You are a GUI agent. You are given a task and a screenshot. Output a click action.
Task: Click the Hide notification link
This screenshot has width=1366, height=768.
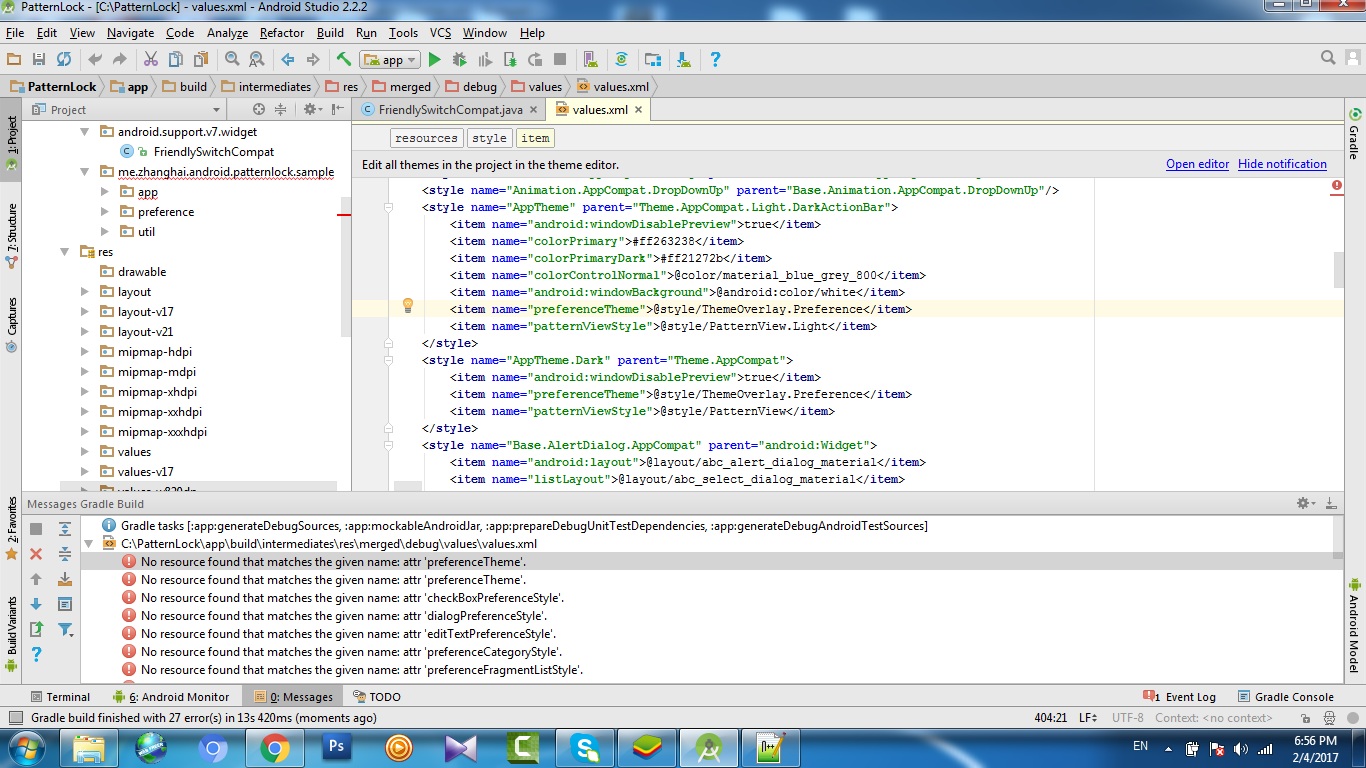tap(1282, 164)
